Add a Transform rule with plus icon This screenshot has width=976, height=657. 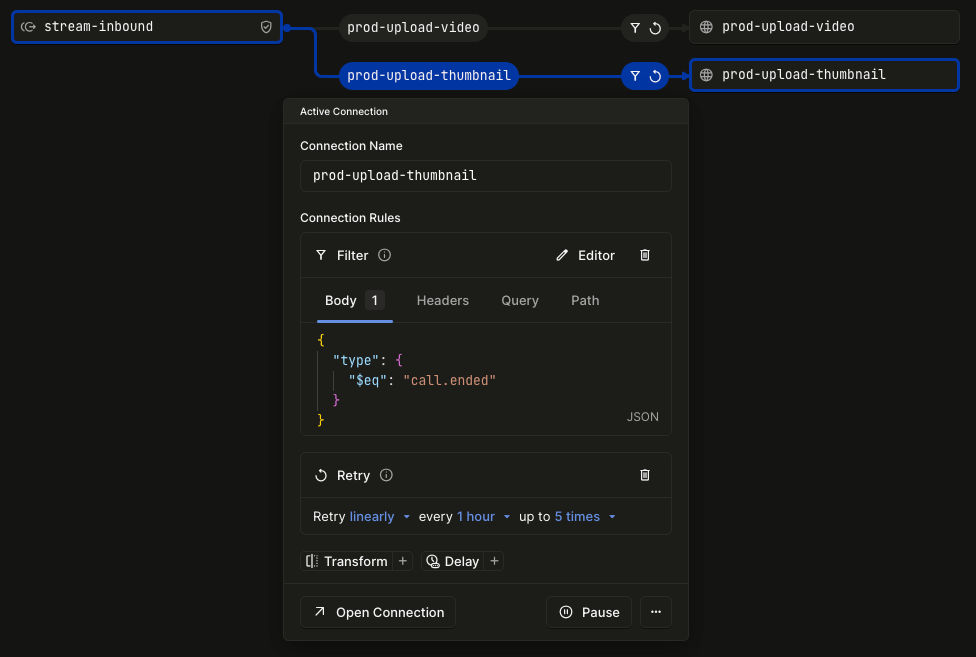403,561
